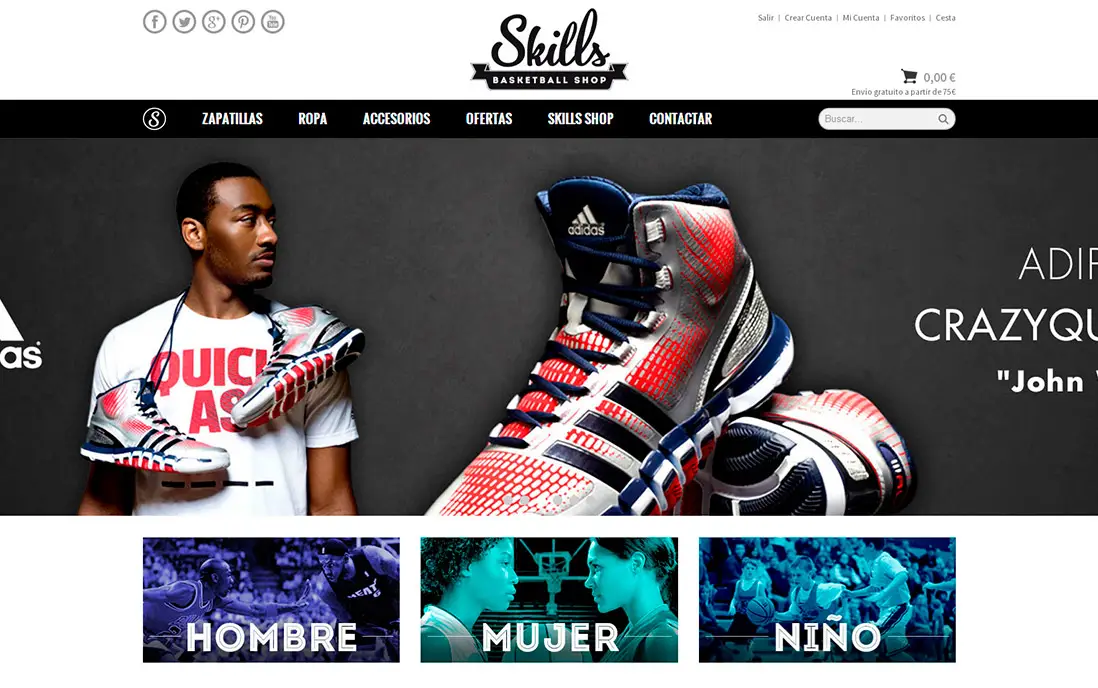Open the Zapatillas menu
1098x688 pixels.
tap(232, 118)
